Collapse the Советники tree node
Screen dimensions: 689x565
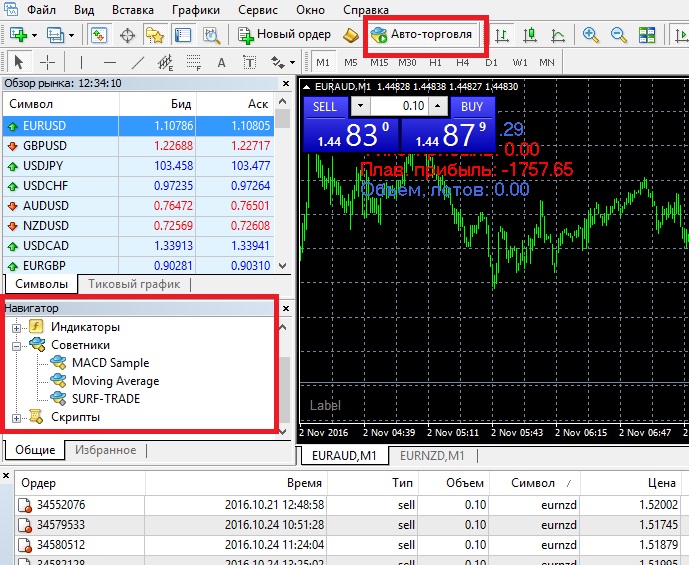16,345
